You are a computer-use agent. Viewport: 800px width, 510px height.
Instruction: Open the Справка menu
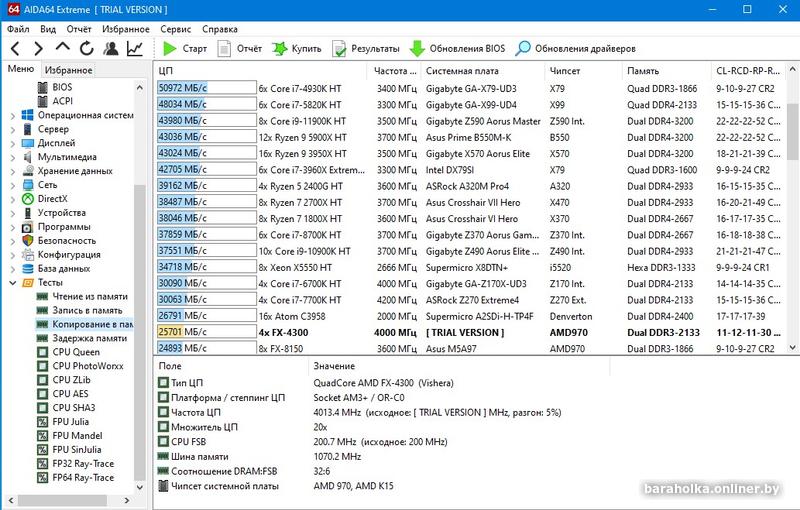click(x=220, y=29)
